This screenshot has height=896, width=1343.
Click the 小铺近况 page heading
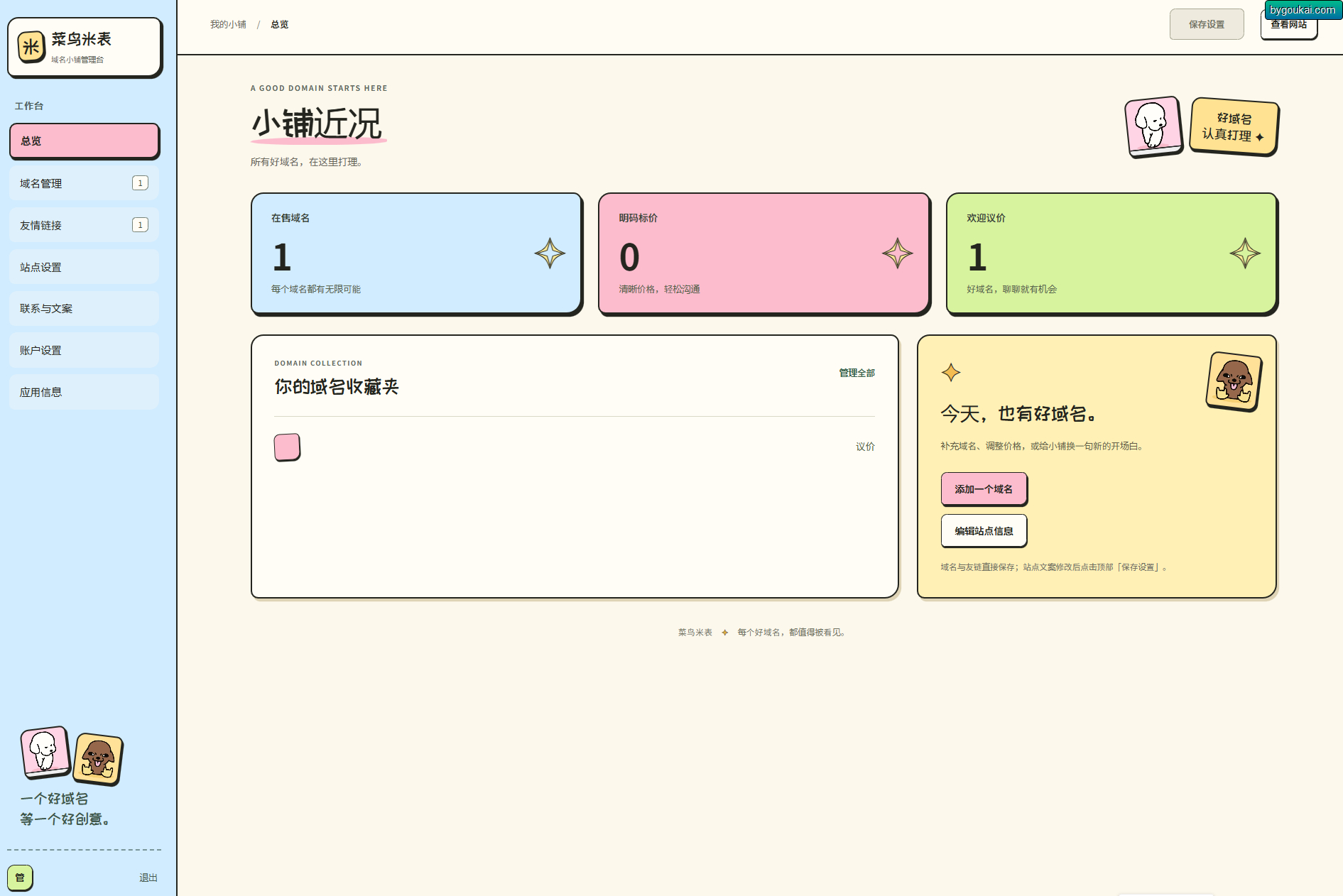pos(317,124)
